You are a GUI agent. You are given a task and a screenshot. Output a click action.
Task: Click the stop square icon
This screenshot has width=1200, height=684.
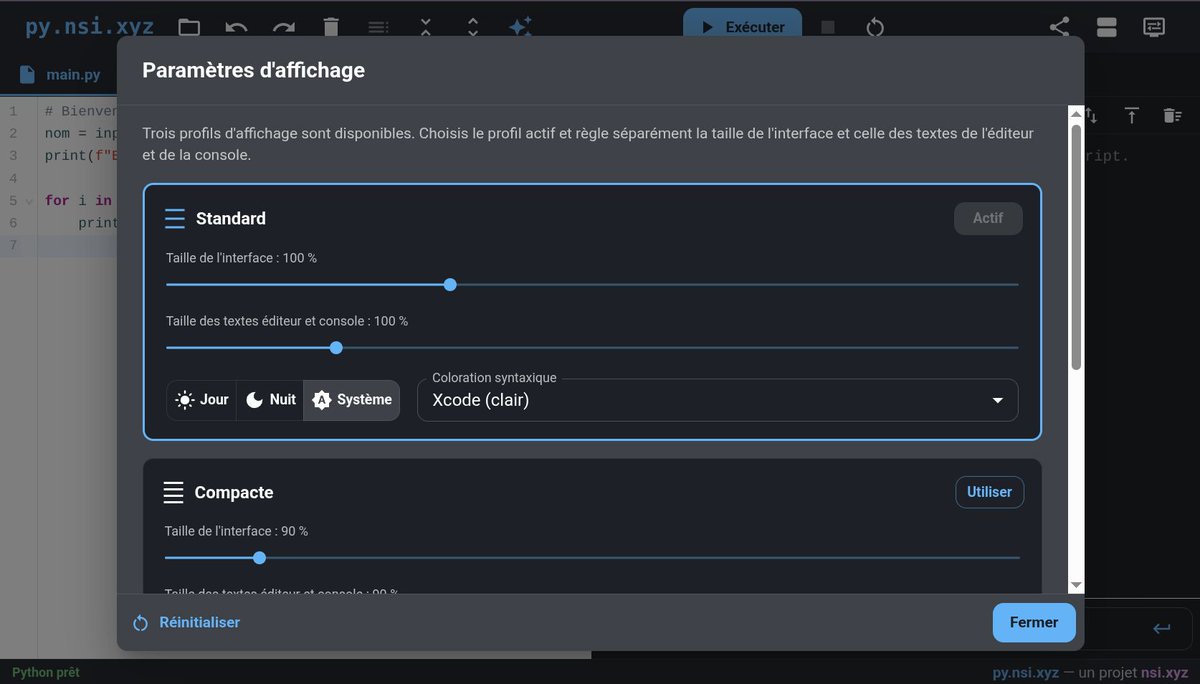[828, 27]
